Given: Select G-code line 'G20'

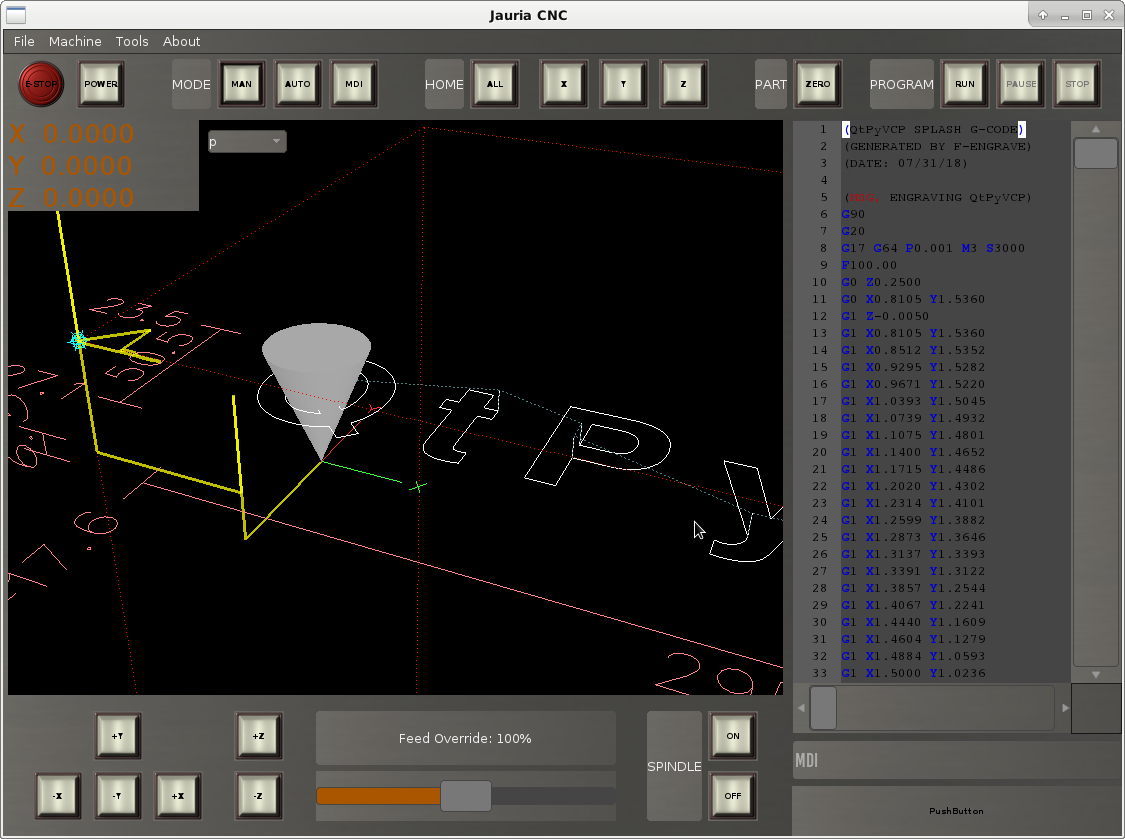Looking at the screenshot, I should coord(853,231).
